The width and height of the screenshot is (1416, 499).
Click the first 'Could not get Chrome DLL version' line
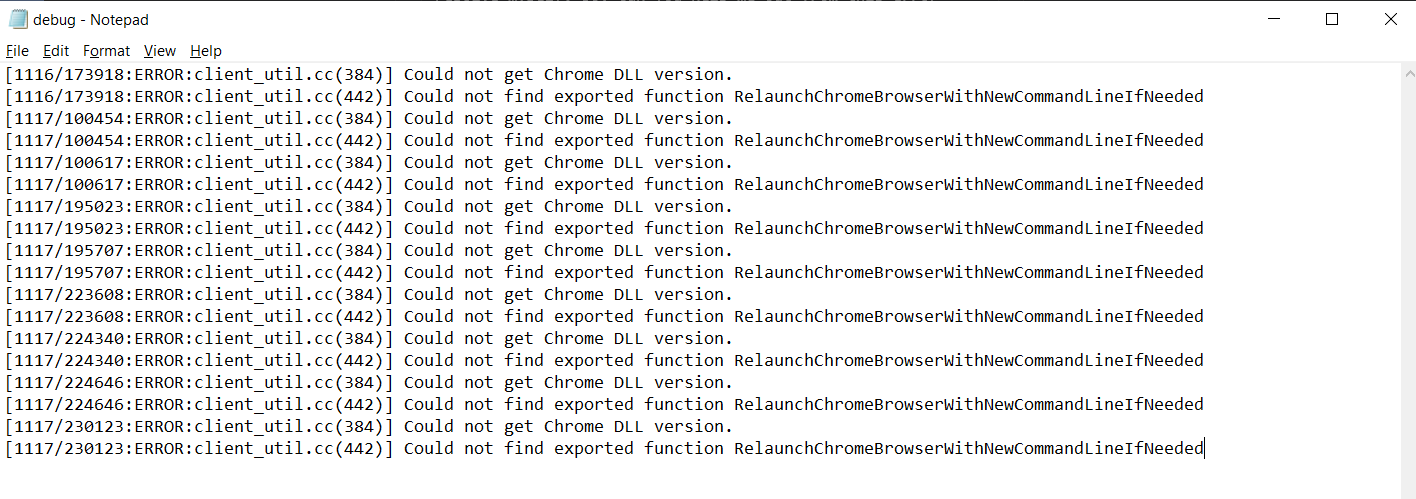click(369, 74)
